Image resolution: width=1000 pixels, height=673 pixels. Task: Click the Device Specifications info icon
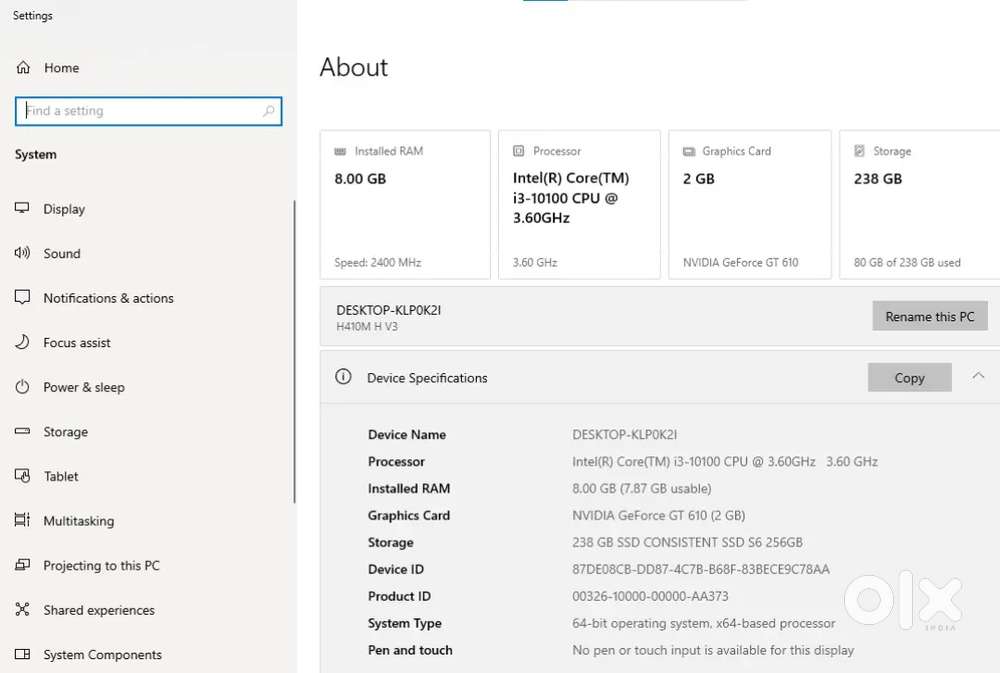(343, 378)
